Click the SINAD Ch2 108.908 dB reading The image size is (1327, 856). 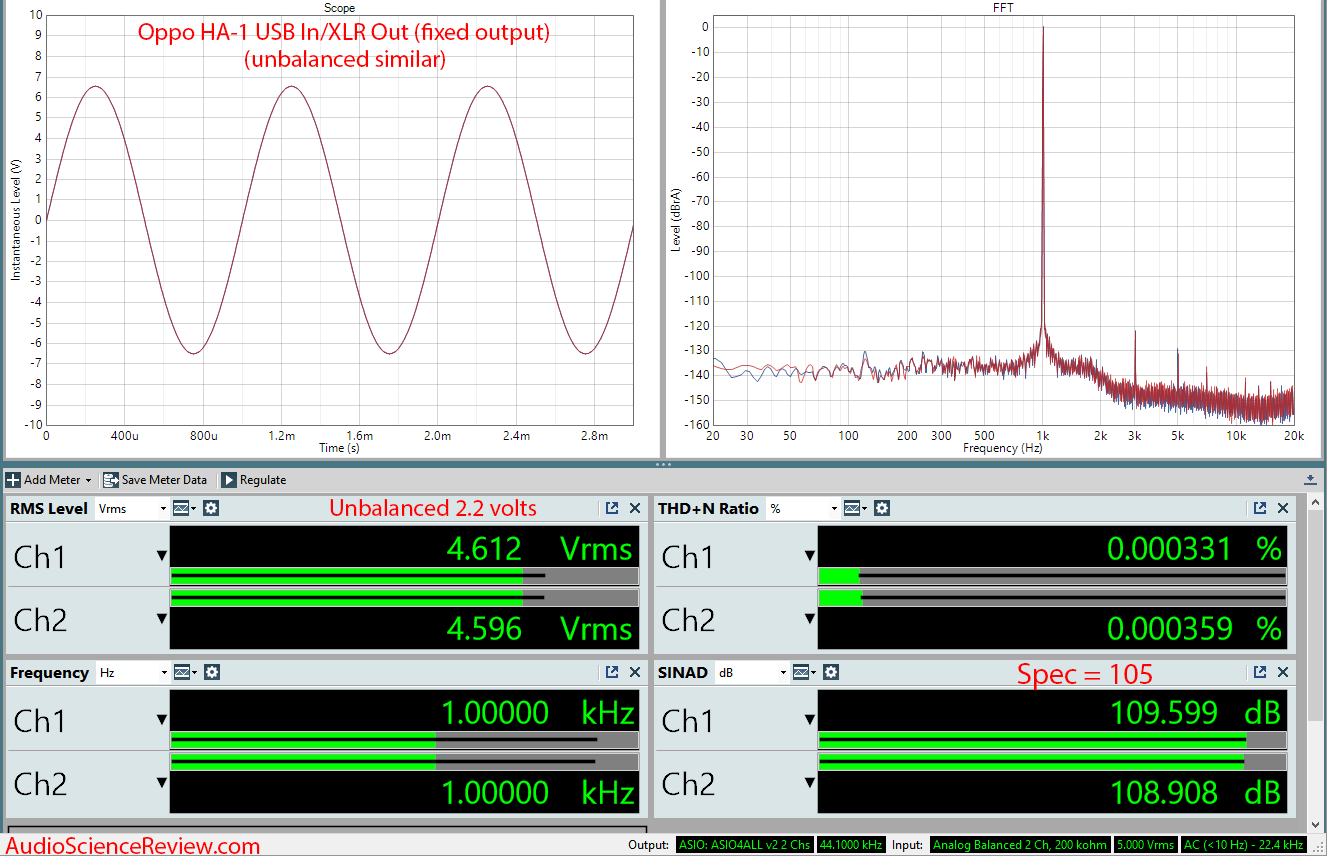click(1196, 793)
